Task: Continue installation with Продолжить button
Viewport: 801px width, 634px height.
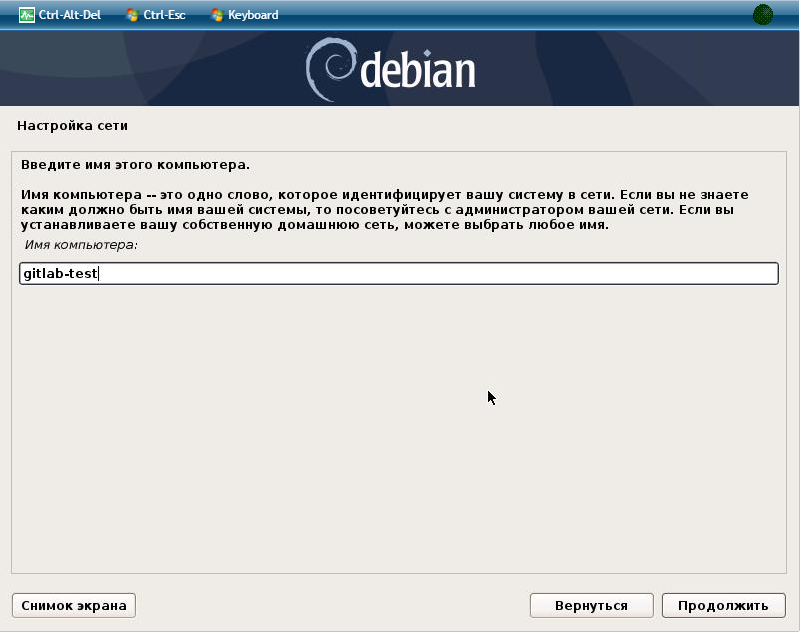Action: [x=723, y=605]
